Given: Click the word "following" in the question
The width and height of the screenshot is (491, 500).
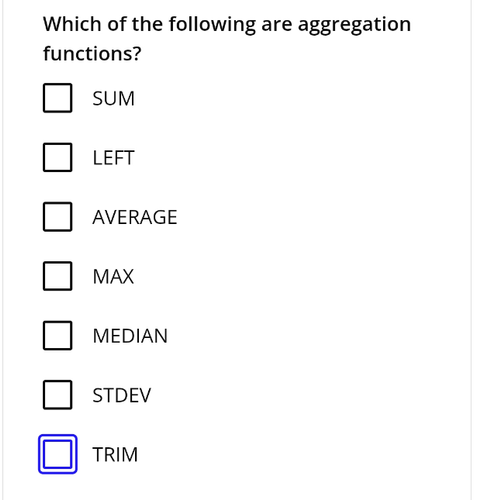Looking at the screenshot, I should [212, 25].
